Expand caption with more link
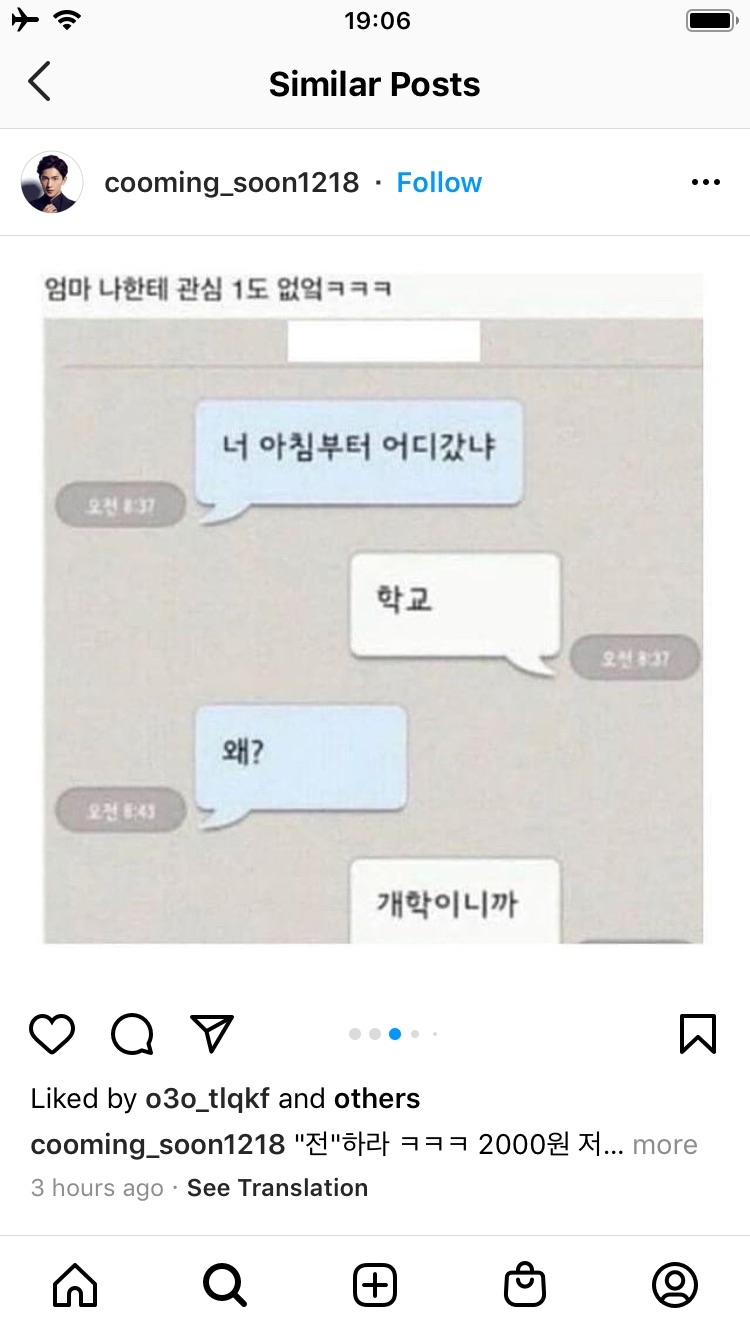Screen dimensions: 750x1334 pyautogui.click(x=665, y=1144)
